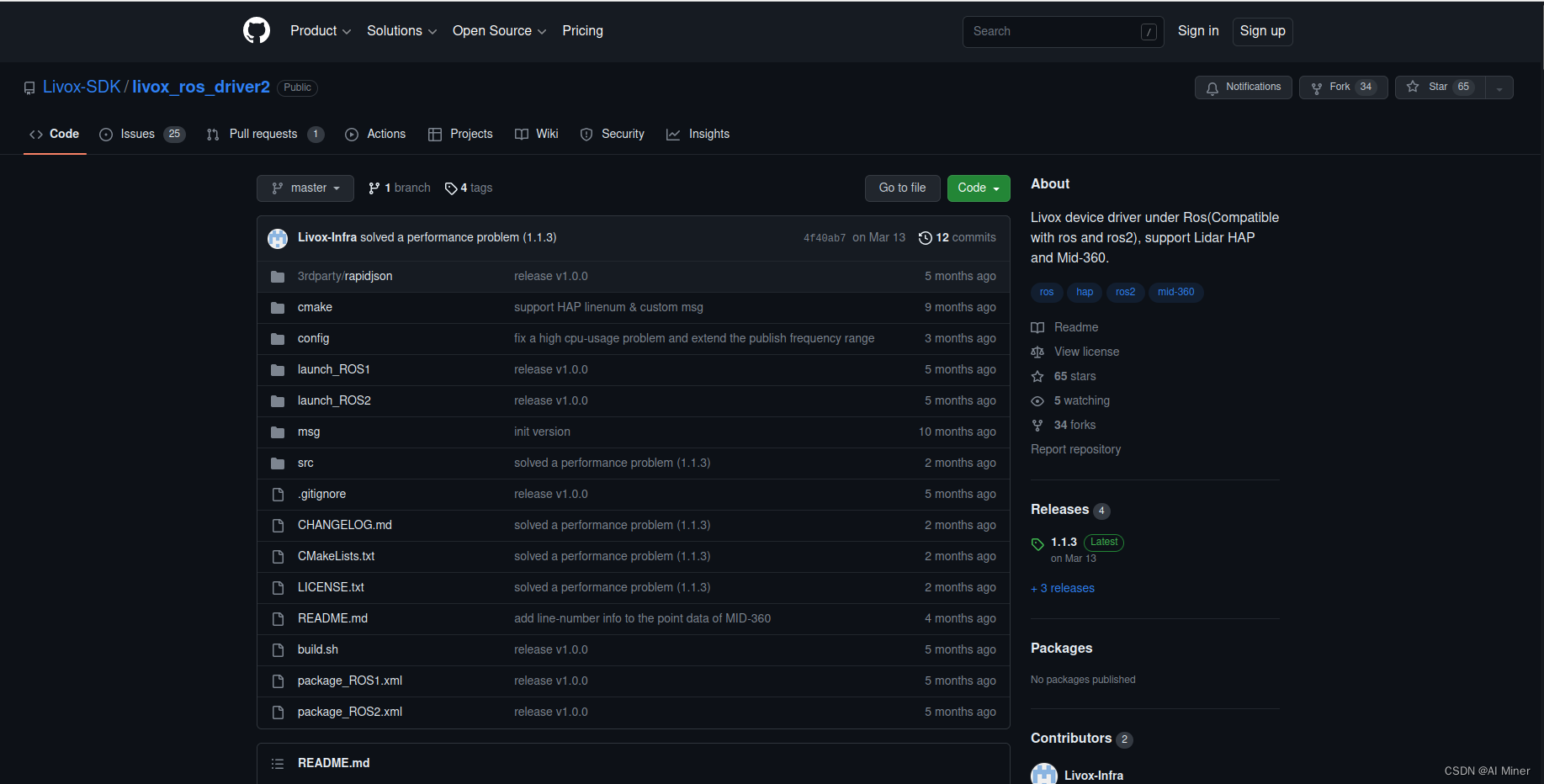Click the star icon beside 65 stars

[1037, 376]
